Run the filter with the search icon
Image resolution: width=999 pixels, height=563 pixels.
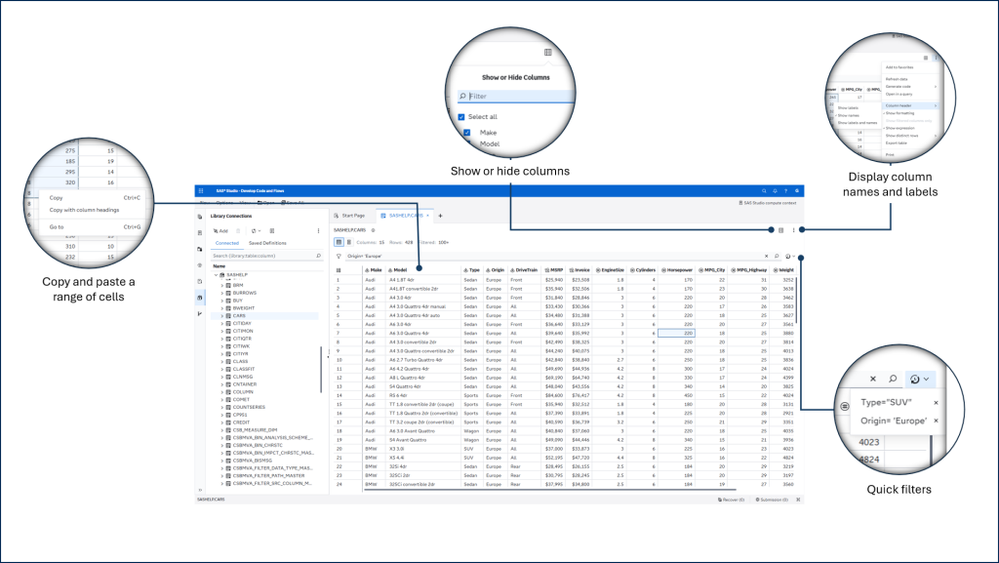click(777, 256)
